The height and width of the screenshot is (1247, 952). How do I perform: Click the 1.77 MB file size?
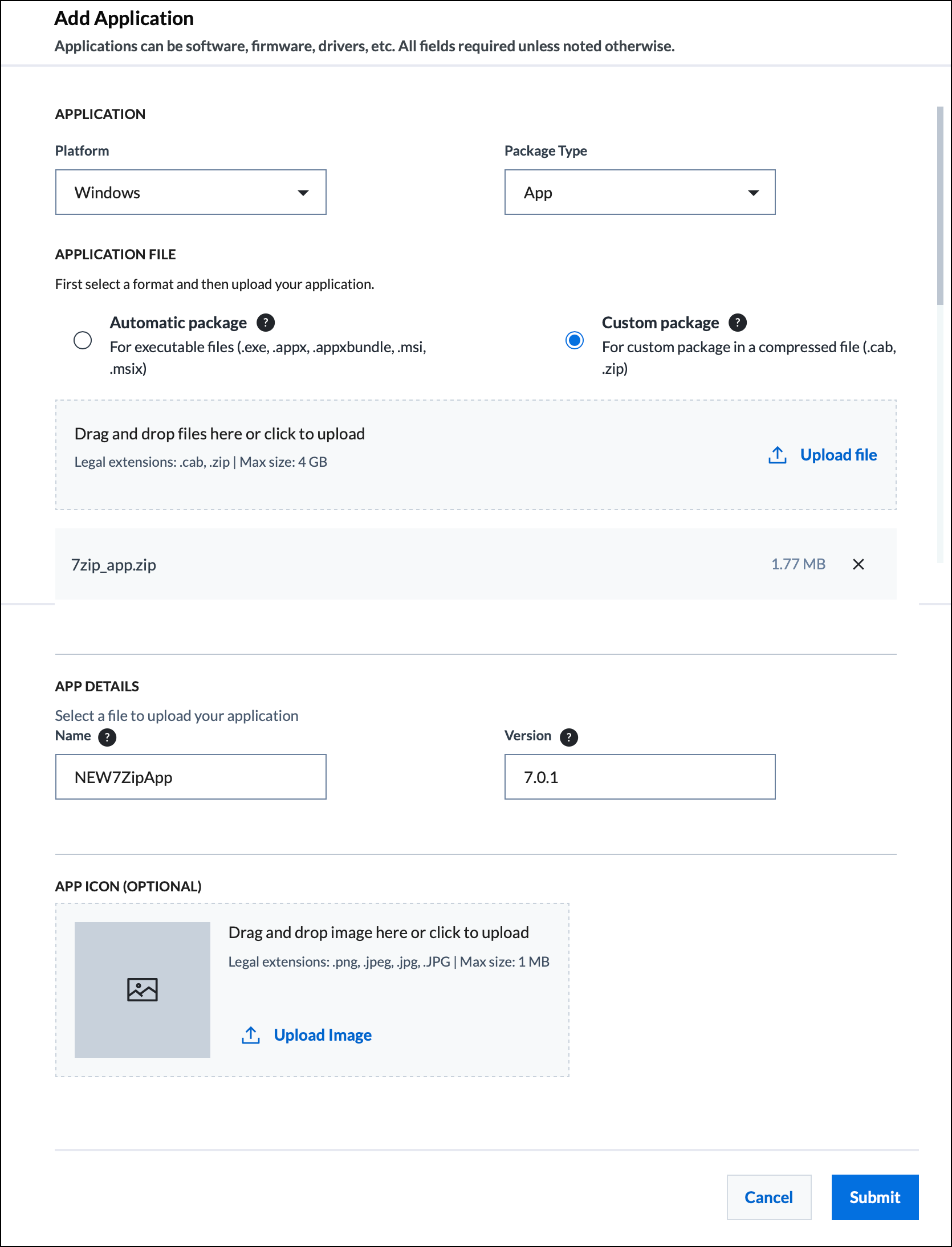(x=798, y=564)
